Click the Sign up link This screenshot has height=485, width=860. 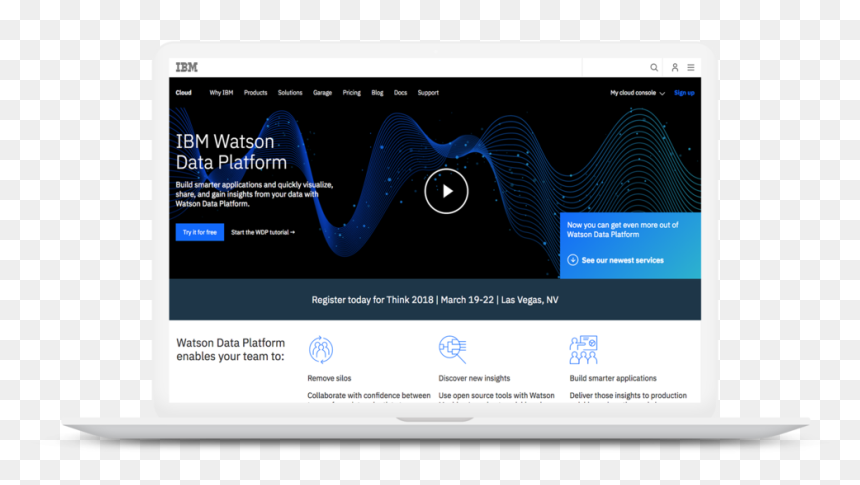(684, 93)
